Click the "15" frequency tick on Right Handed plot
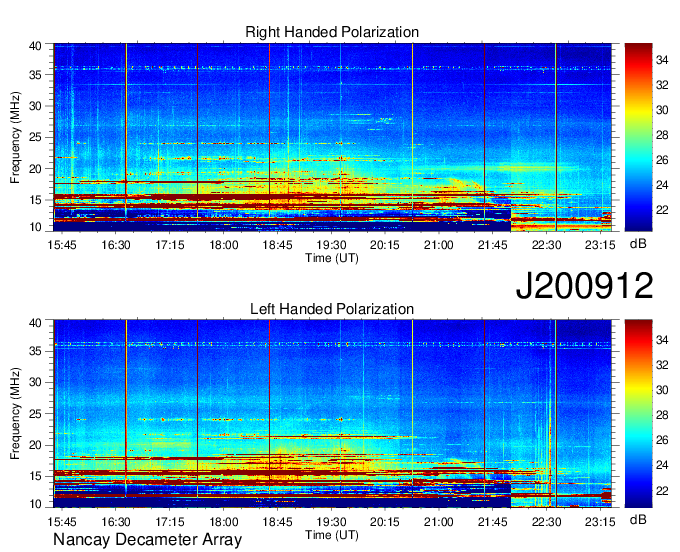 (35, 200)
